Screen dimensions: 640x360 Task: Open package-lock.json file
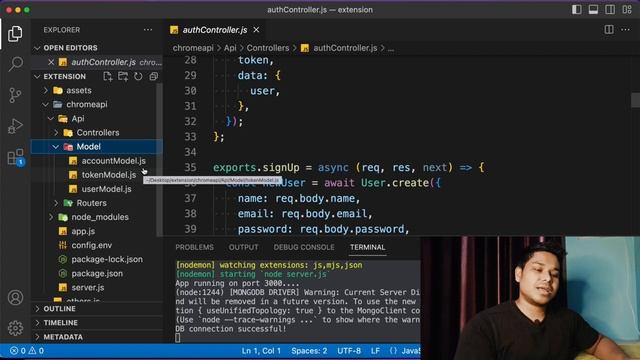click(107, 259)
